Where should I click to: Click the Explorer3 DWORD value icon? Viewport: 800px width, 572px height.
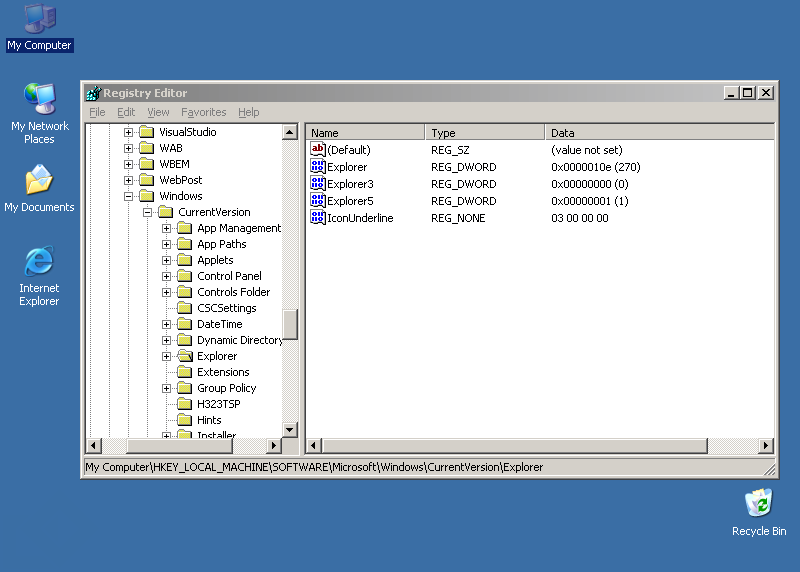click(317, 184)
